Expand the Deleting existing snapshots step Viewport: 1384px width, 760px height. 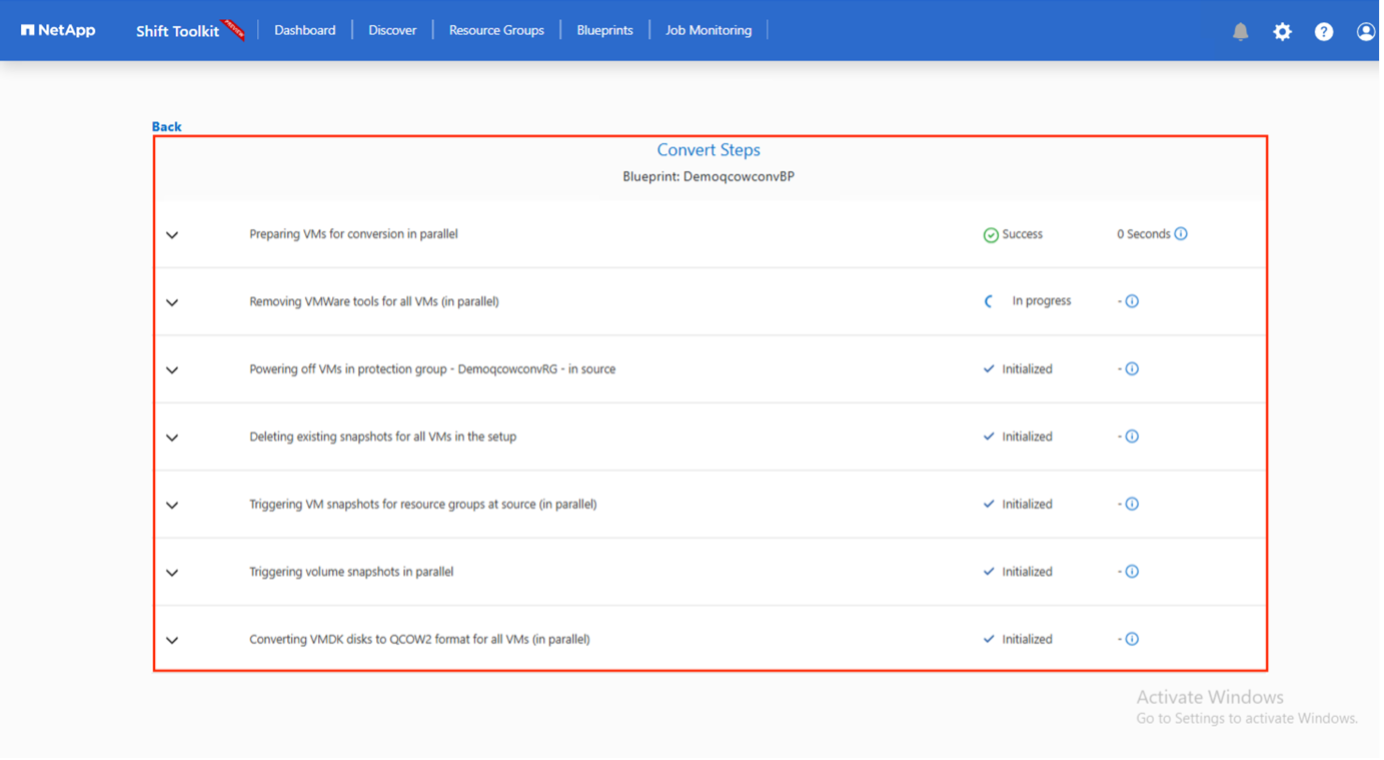[x=172, y=439]
